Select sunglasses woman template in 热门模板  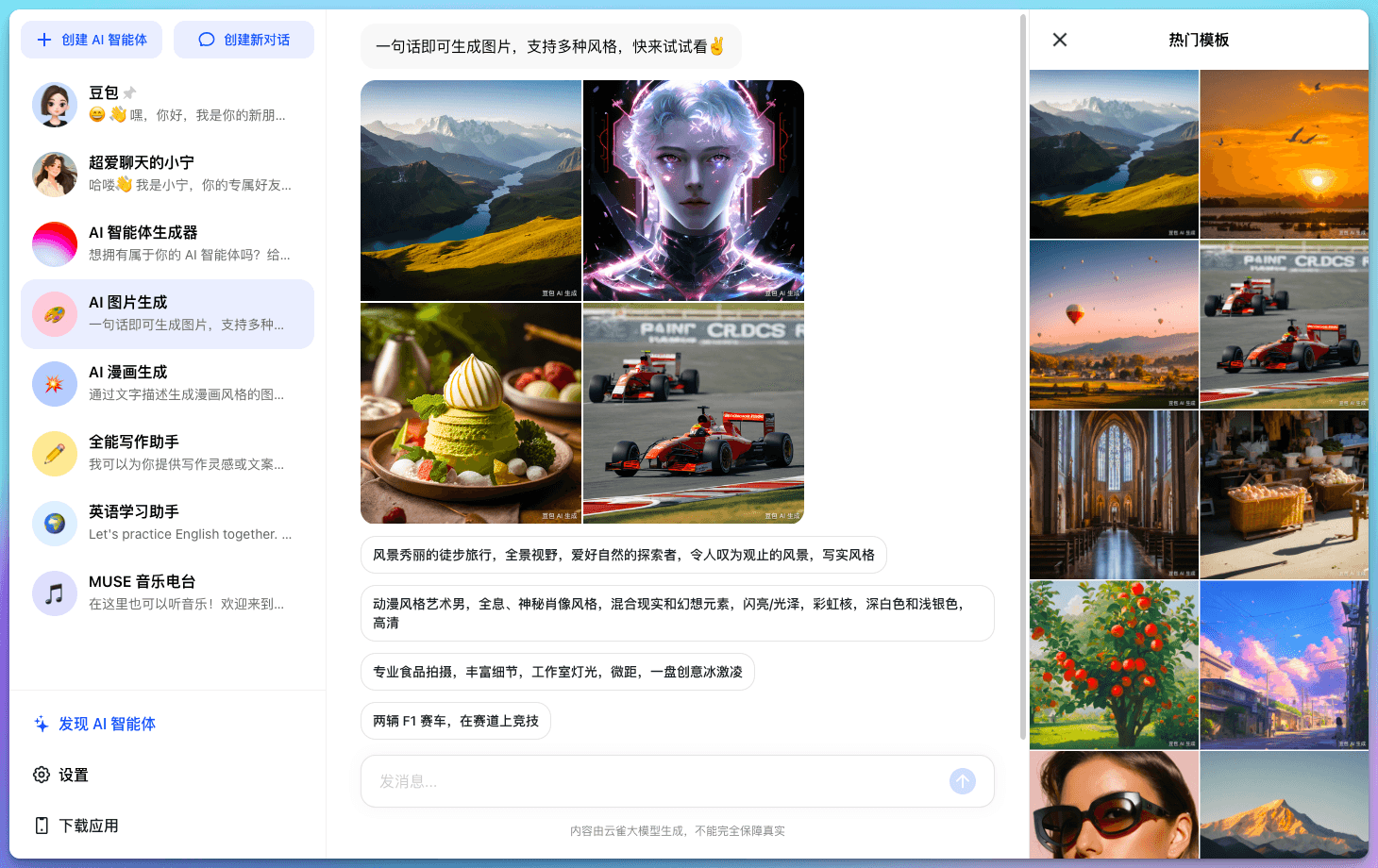coord(1114,805)
